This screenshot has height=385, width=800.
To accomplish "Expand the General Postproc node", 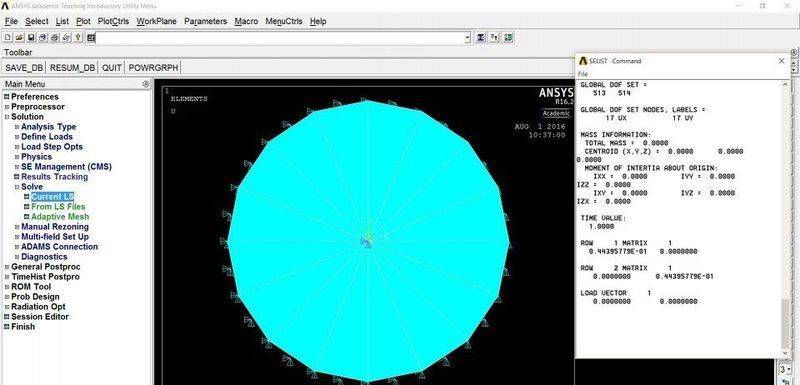I will [x=7, y=267].
